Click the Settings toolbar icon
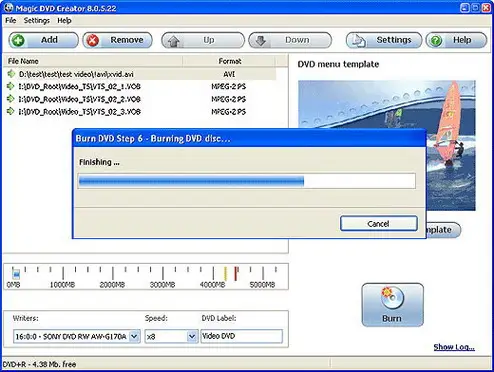This screenshot has width=494, height=372. (359, 41)
